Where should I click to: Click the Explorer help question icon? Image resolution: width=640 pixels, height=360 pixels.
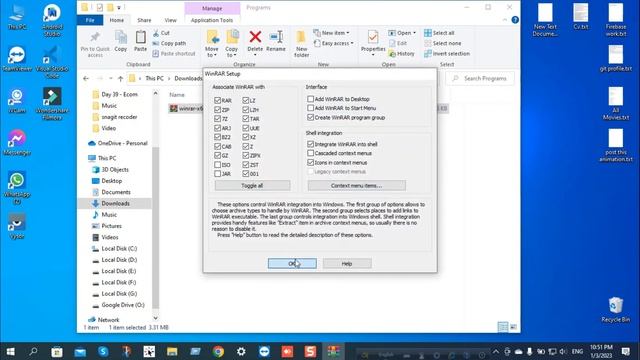515,20
